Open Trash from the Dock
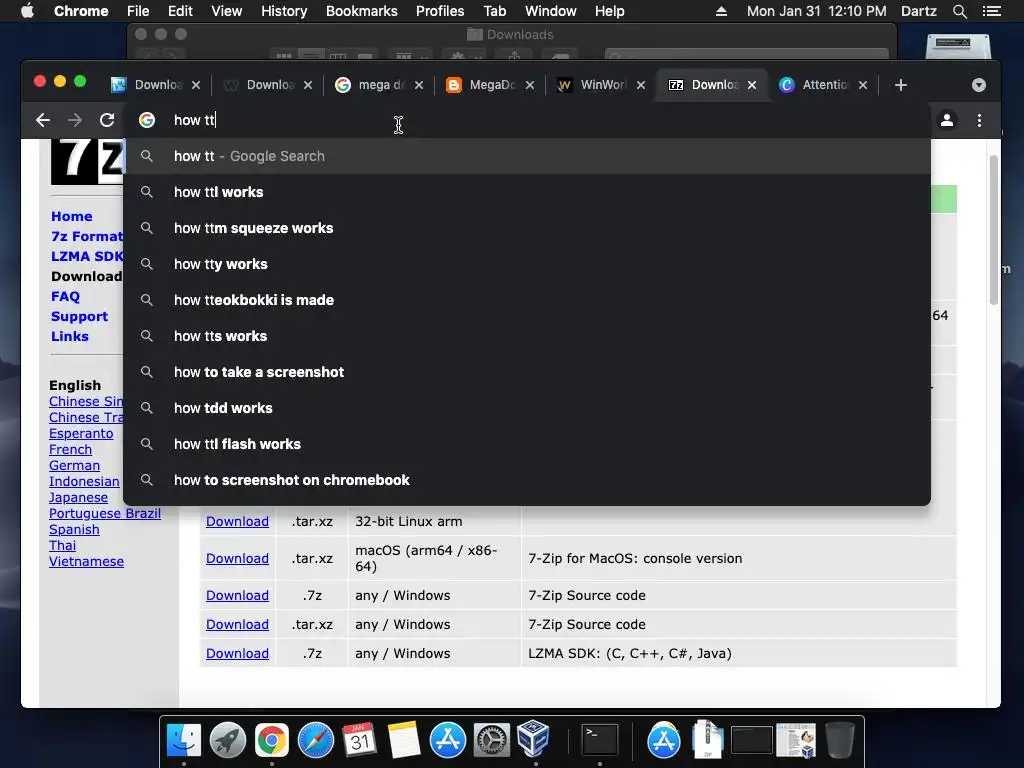The height and width of the screenshot is (768, 1024). [x=840, y=740]
